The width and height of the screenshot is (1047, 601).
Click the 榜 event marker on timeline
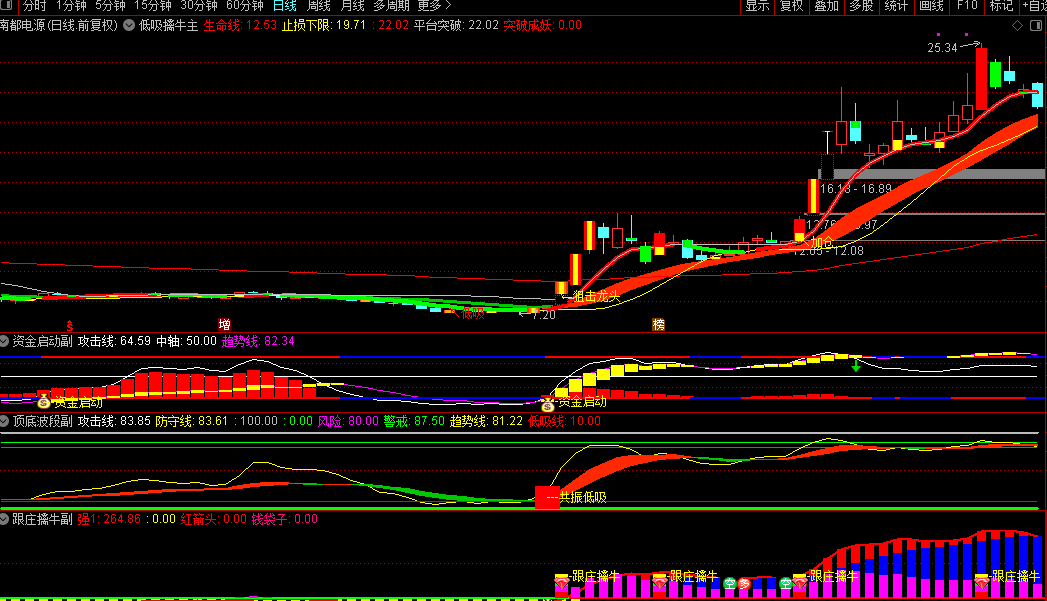pyautogui.click(x=658, y=325)
